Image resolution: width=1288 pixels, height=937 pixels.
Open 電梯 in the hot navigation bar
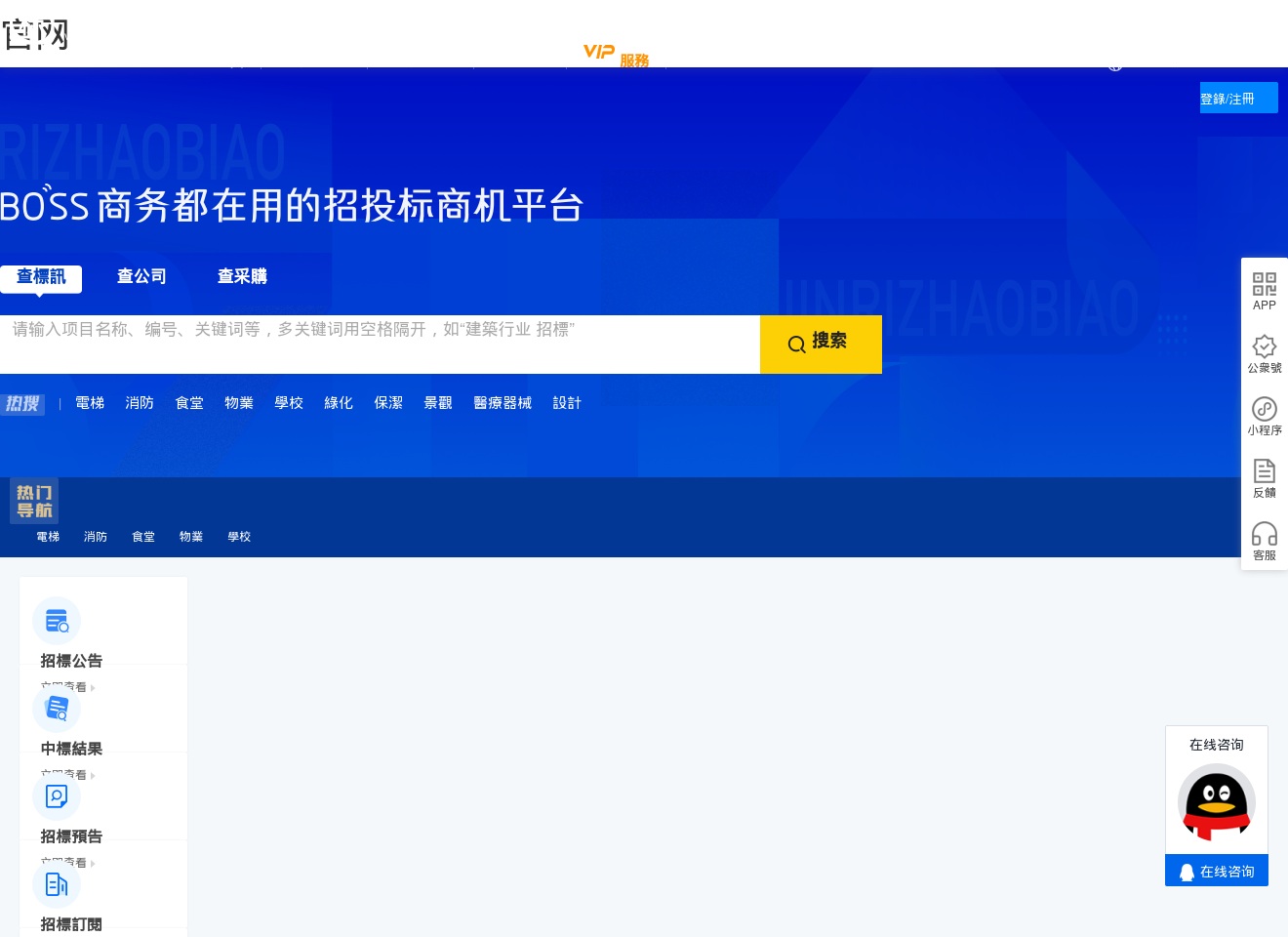(48, 537)
